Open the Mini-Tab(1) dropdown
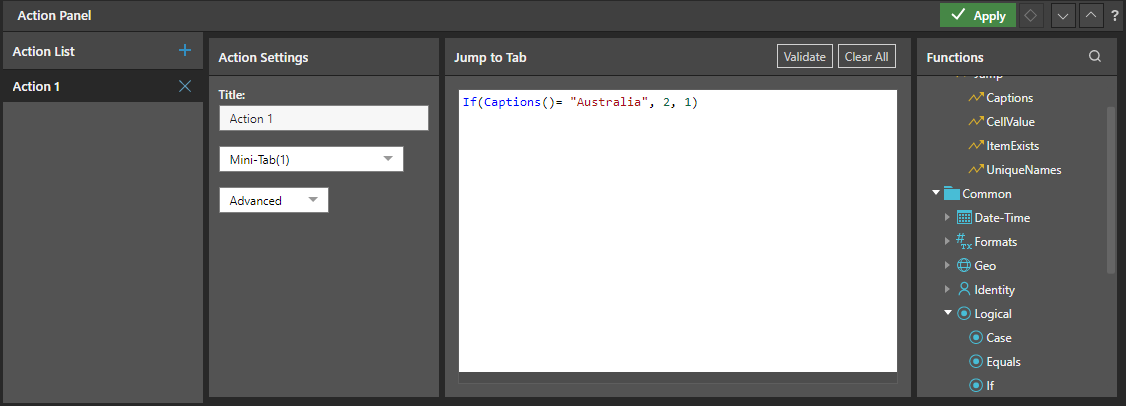 click(311, 160)
